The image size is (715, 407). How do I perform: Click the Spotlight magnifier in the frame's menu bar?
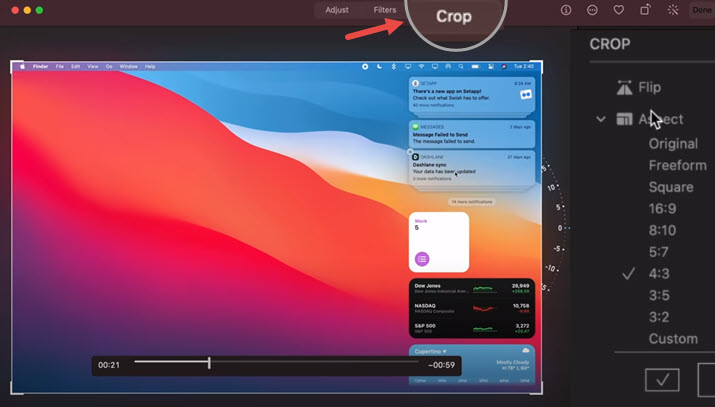coord(461,67)
